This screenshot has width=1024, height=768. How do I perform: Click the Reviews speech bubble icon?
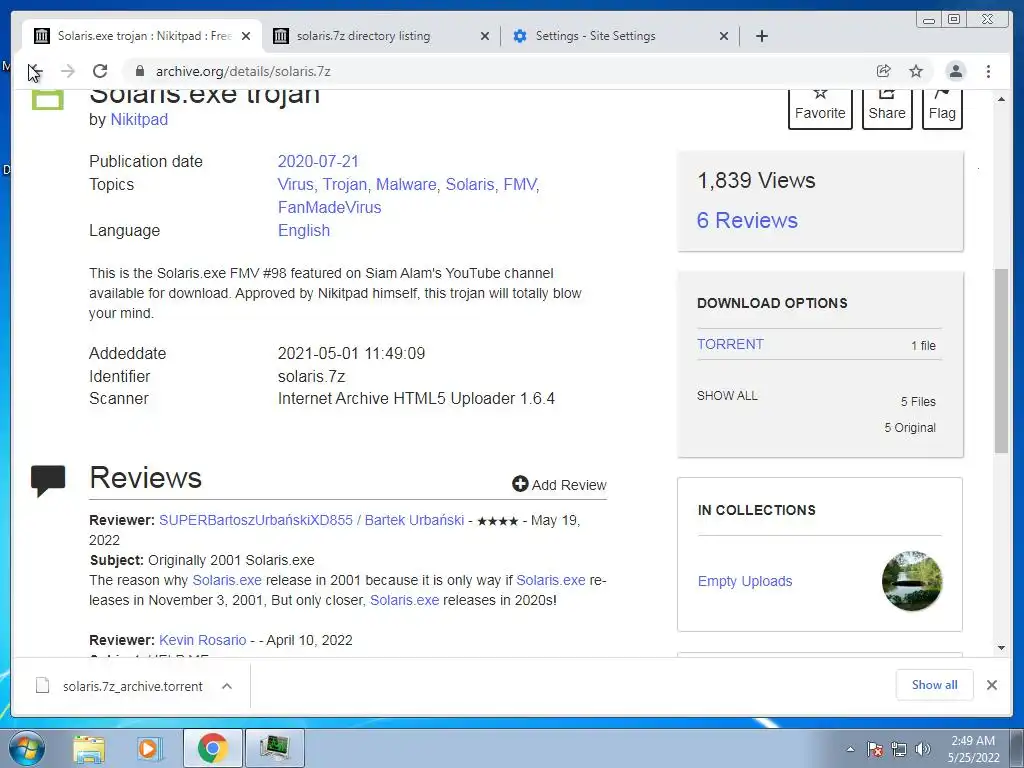48,480
